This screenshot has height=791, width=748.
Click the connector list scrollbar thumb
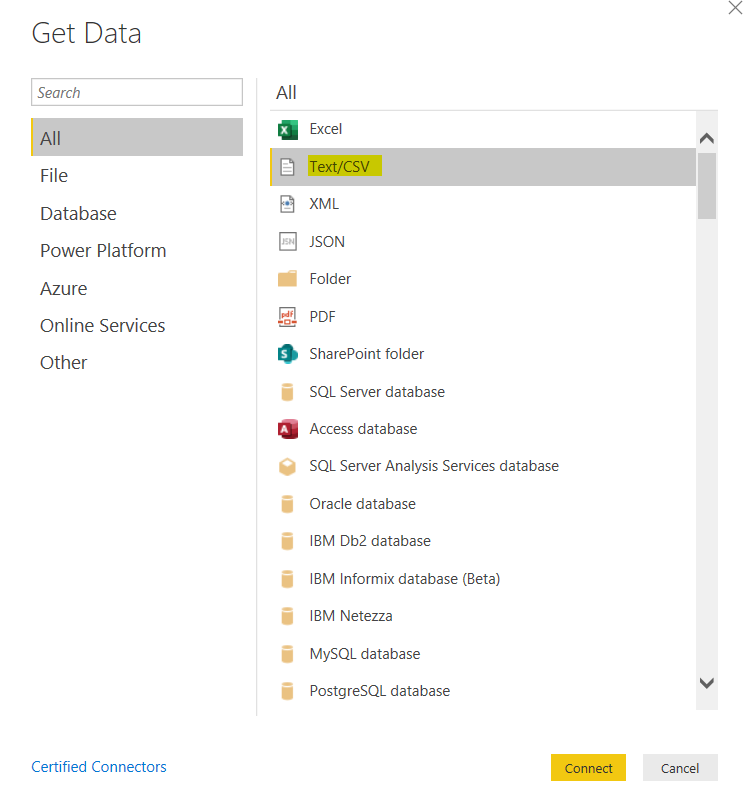coord(707,185)
